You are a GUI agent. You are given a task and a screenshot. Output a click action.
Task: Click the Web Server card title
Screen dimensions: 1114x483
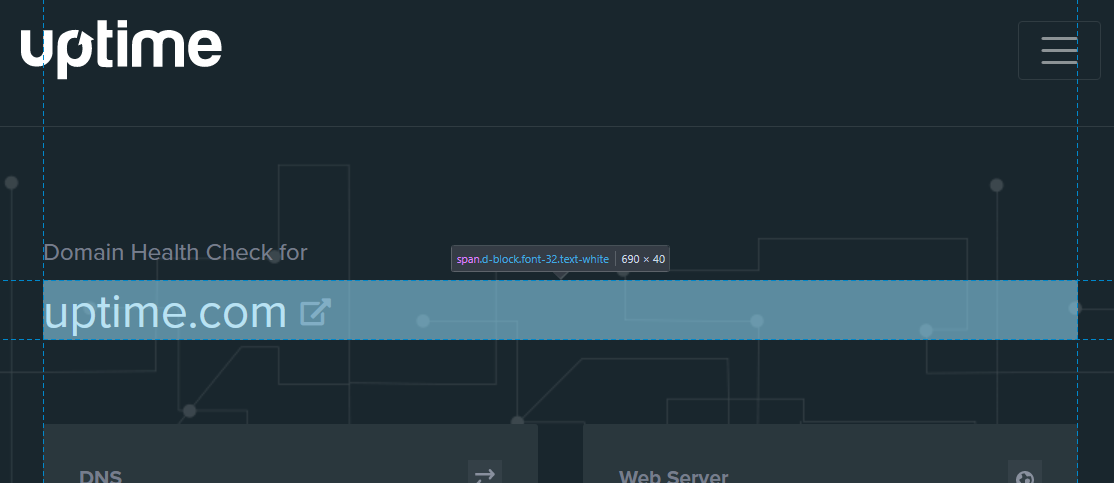click(674, 477)
